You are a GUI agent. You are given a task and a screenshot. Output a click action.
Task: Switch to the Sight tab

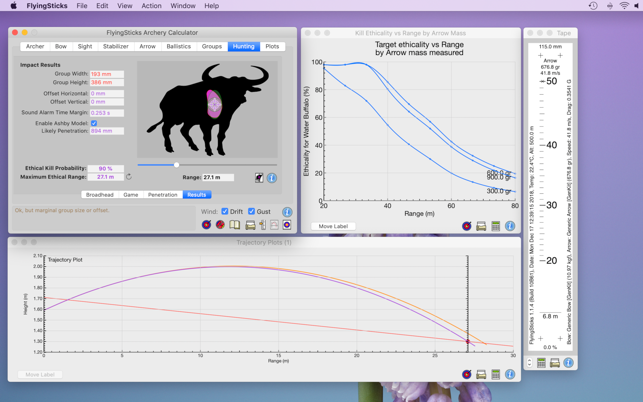[x=85, y=46]
